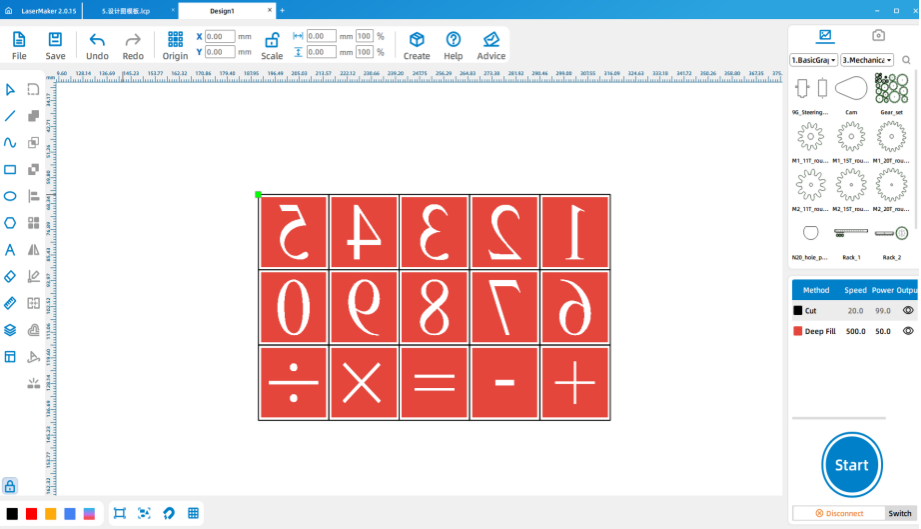The image size is (921, 529).
Task: Click the height percent input field
Action: (x=364, y=52)
